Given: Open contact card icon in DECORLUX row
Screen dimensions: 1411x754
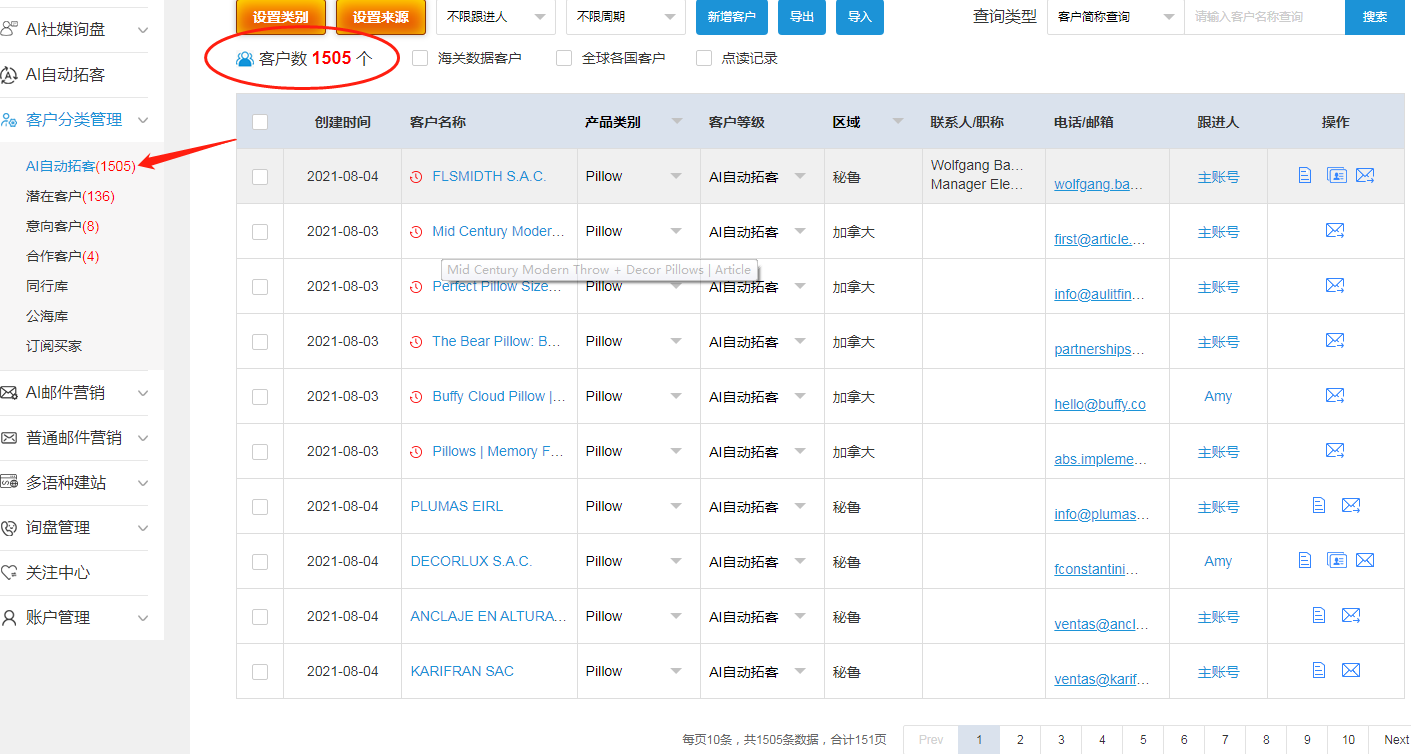Looking at the screenshot, I should click(x=1337, y=560).
